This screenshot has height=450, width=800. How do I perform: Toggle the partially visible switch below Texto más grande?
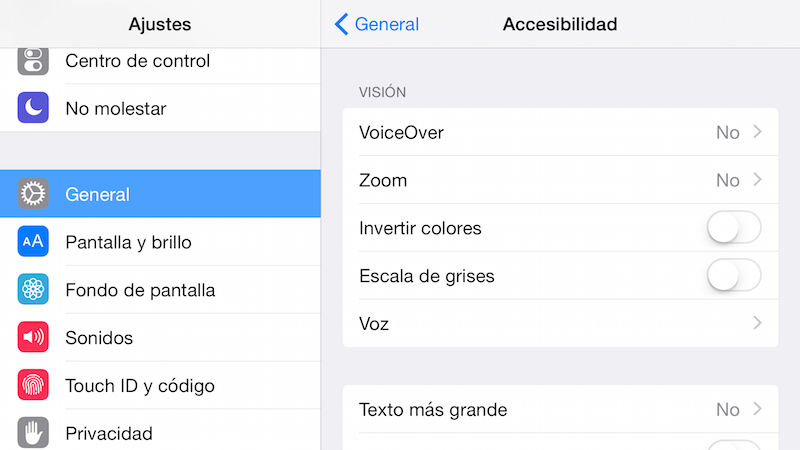734,445
